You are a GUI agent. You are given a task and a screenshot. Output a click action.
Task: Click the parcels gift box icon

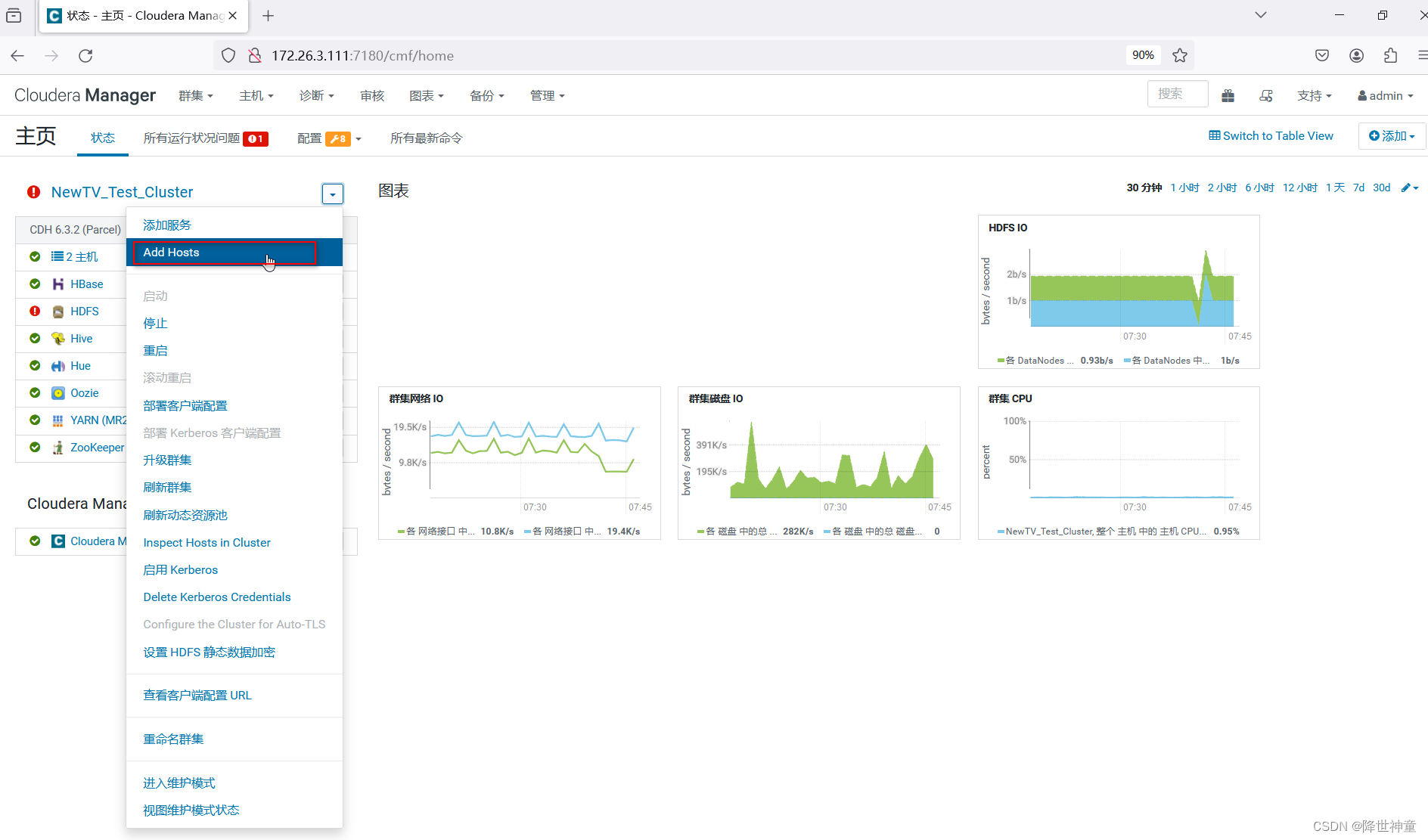1228,95
